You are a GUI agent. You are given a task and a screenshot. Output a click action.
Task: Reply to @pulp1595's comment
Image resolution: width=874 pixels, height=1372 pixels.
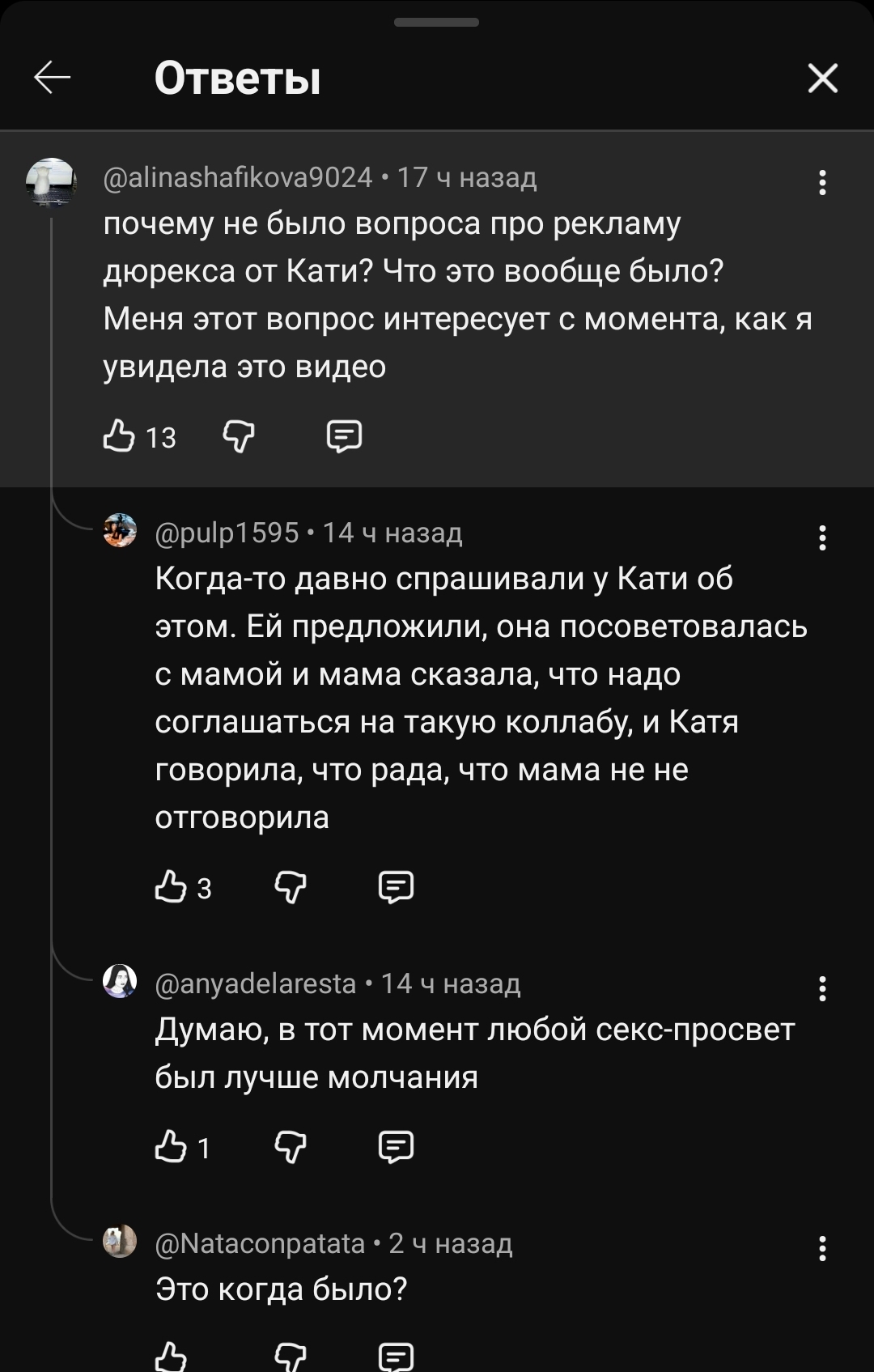396,887
